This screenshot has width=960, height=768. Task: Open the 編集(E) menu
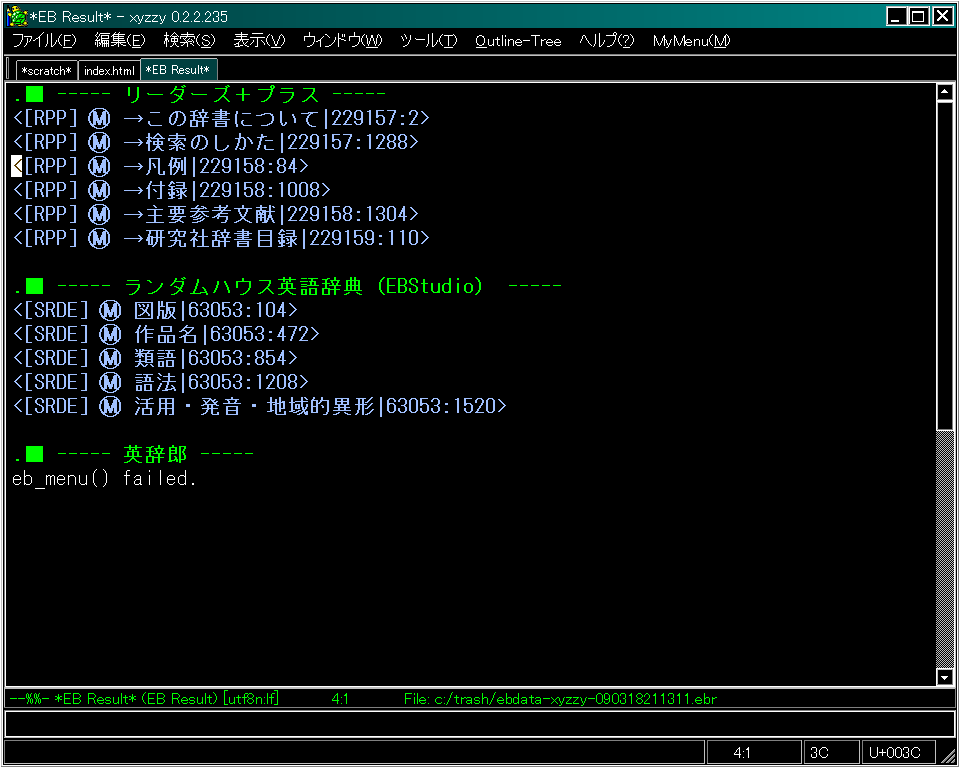click(x=120, y=41)
